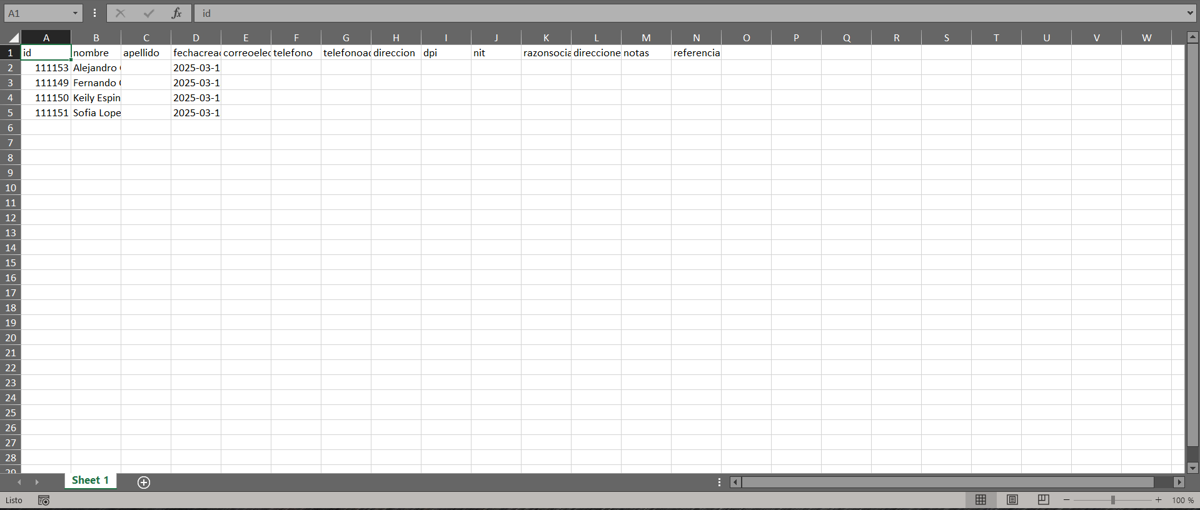Click the cell containing nombre
1200x510 pixels.
pyautogui.click(x=96, y=53)
